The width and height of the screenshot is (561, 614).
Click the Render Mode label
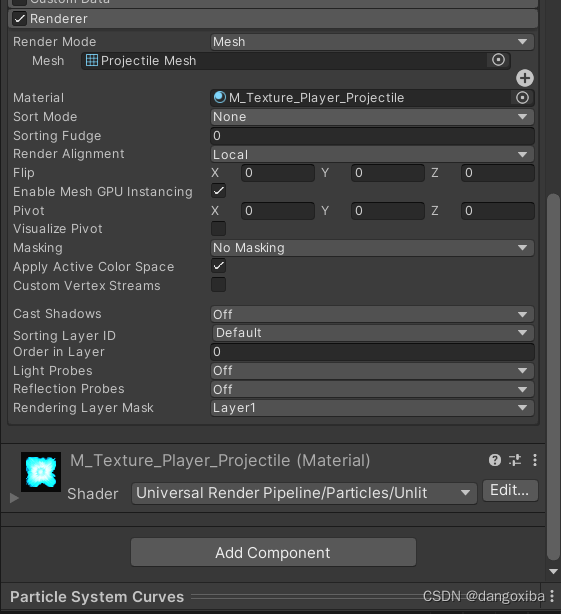pyautogui.click(x=54, y=42)
